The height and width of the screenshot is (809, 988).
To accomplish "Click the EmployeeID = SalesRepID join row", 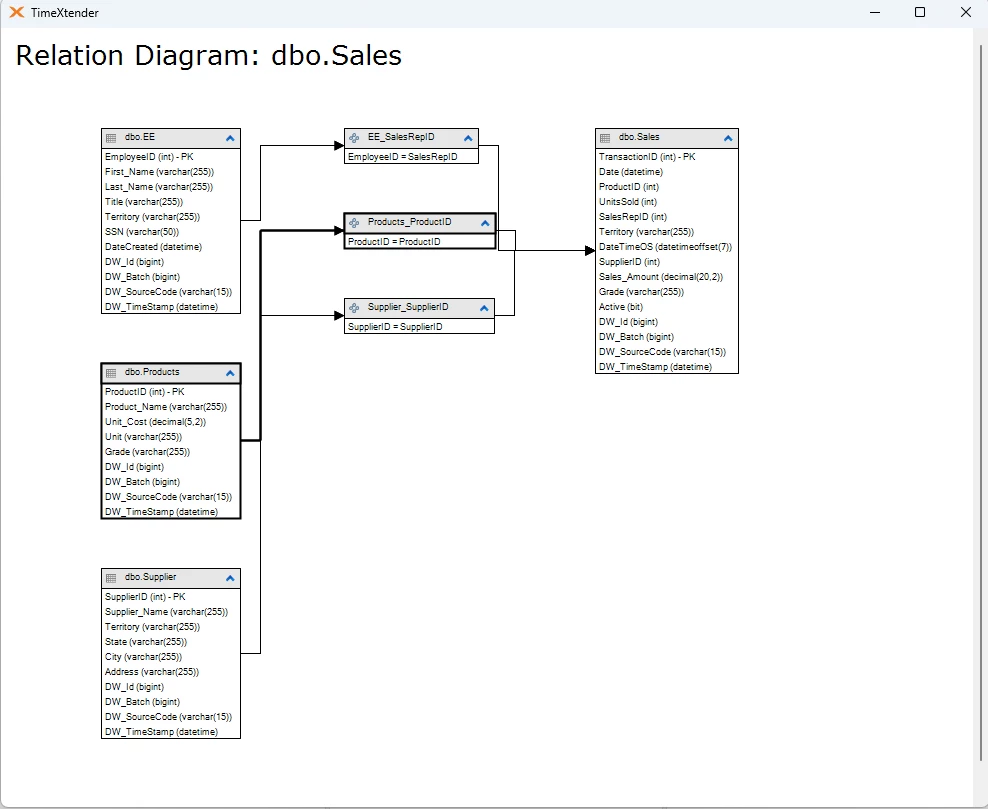I will (x=411, y=156).
